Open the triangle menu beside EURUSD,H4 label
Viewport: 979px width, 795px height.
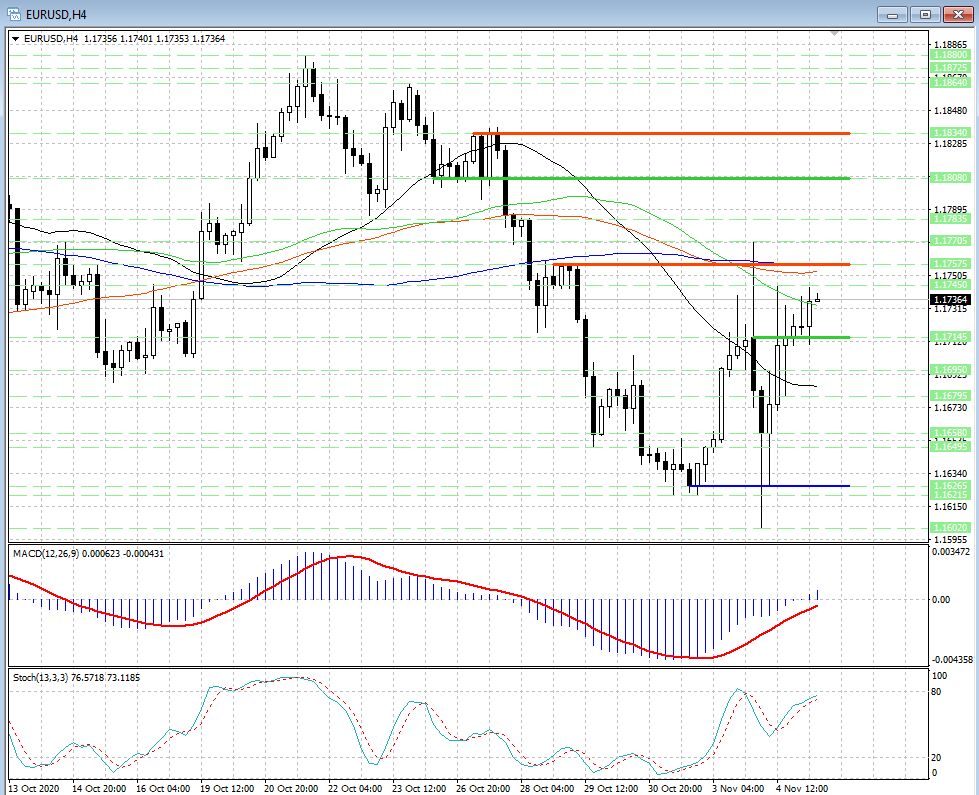pos(15,39)
